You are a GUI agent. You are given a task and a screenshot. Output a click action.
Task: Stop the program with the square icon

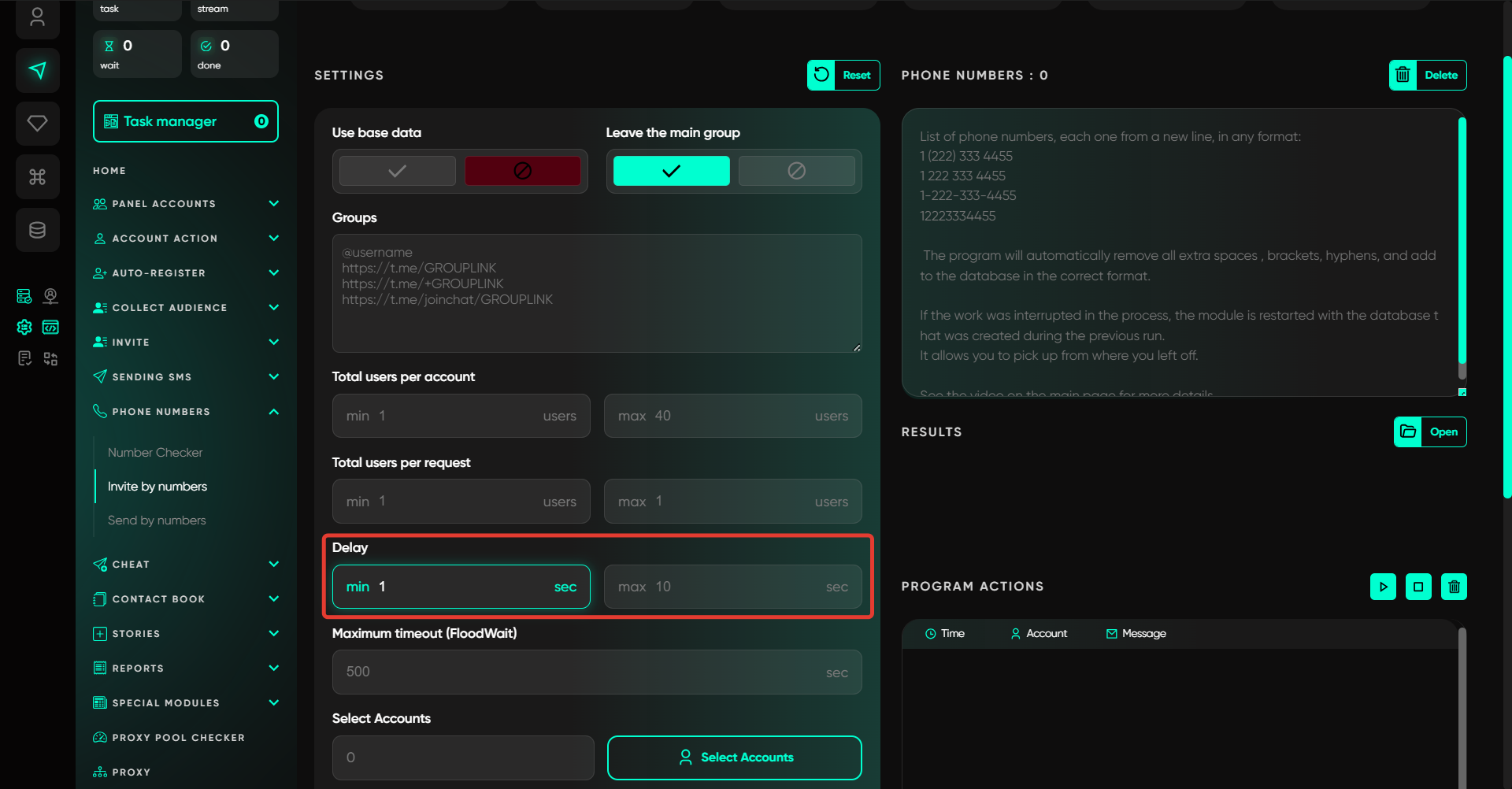(1418, 587)
